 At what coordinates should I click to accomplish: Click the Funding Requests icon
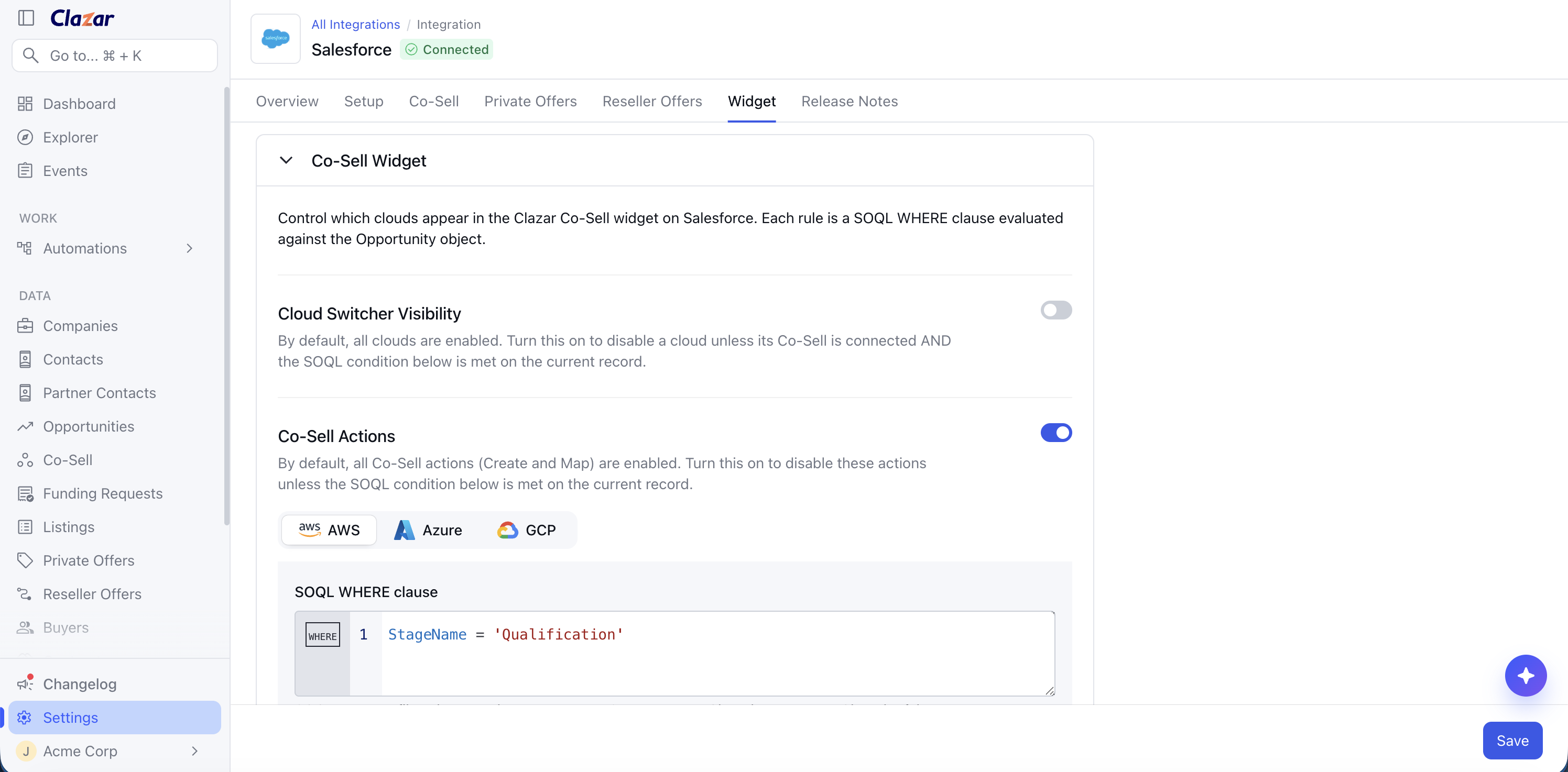click(x=25, y=493)
